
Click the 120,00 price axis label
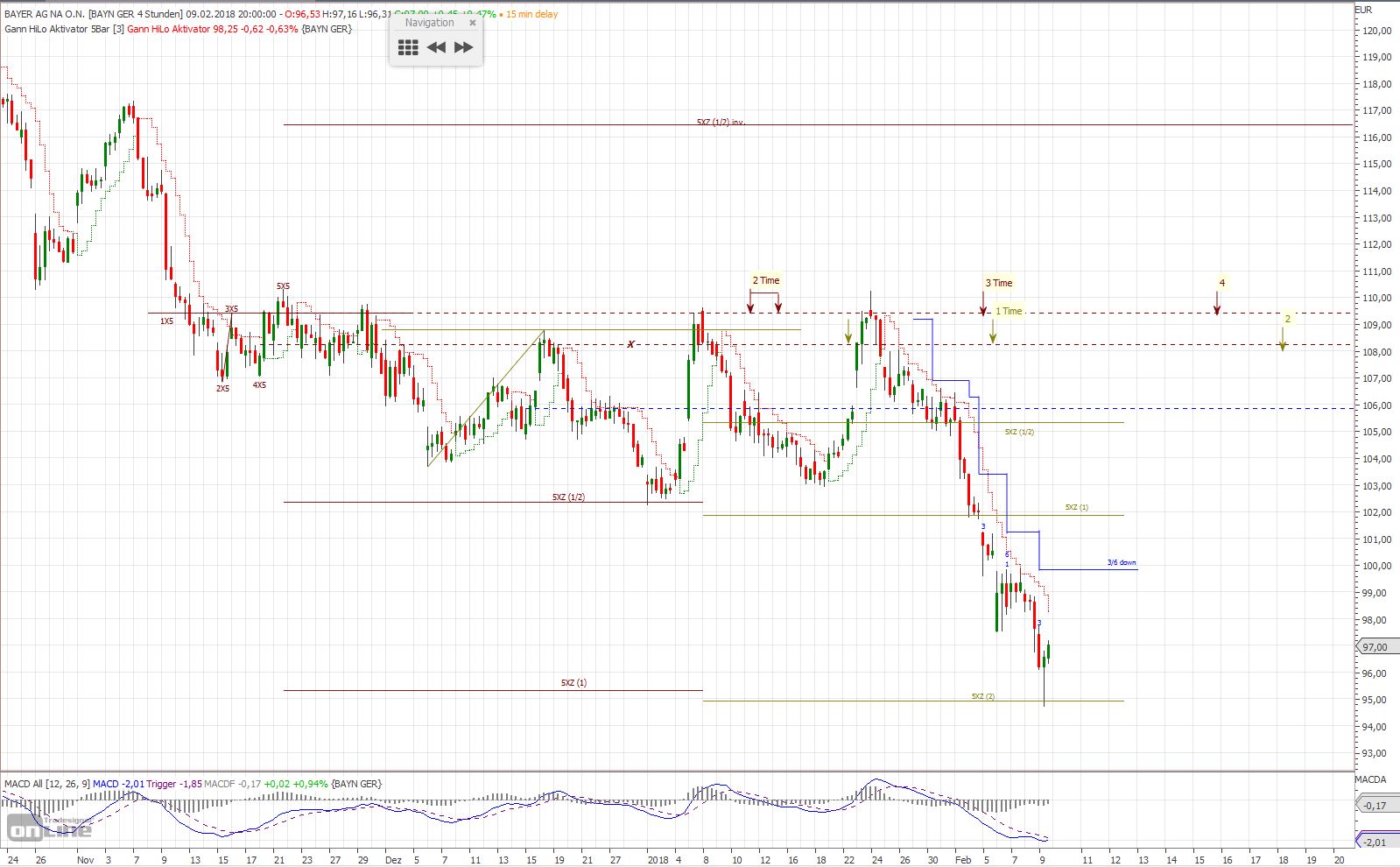[x=1377, y=31]
